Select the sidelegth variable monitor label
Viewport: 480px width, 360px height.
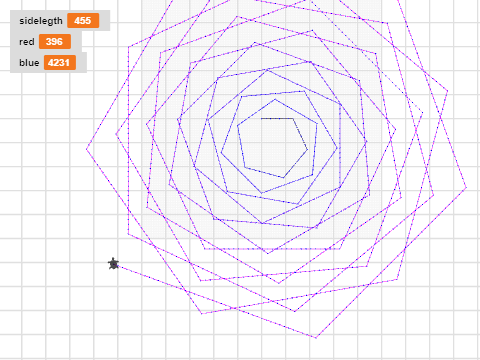pyautogui.click(x=41, y=21)
